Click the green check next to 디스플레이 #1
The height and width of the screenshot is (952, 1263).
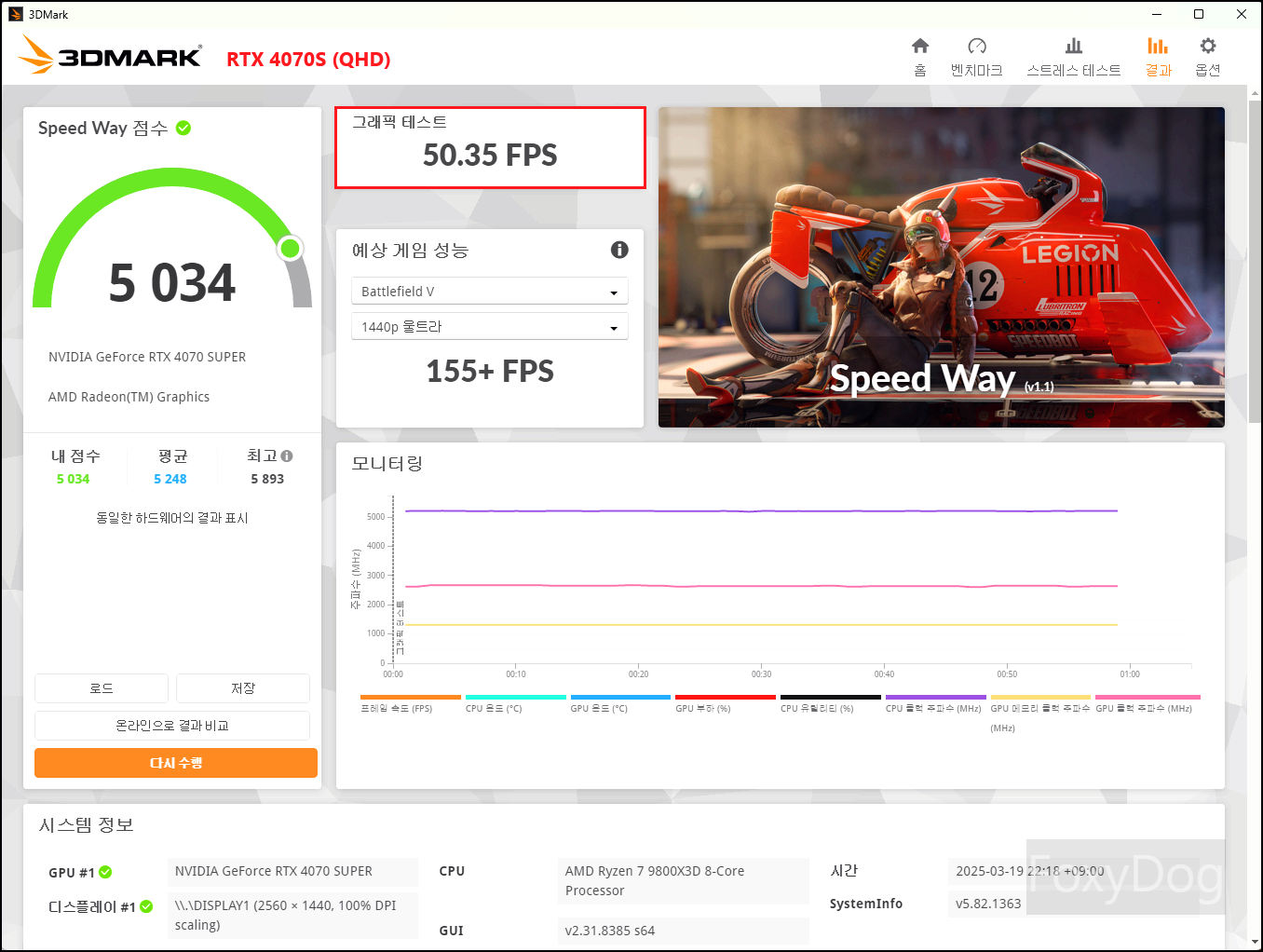[x=146, y=906]
